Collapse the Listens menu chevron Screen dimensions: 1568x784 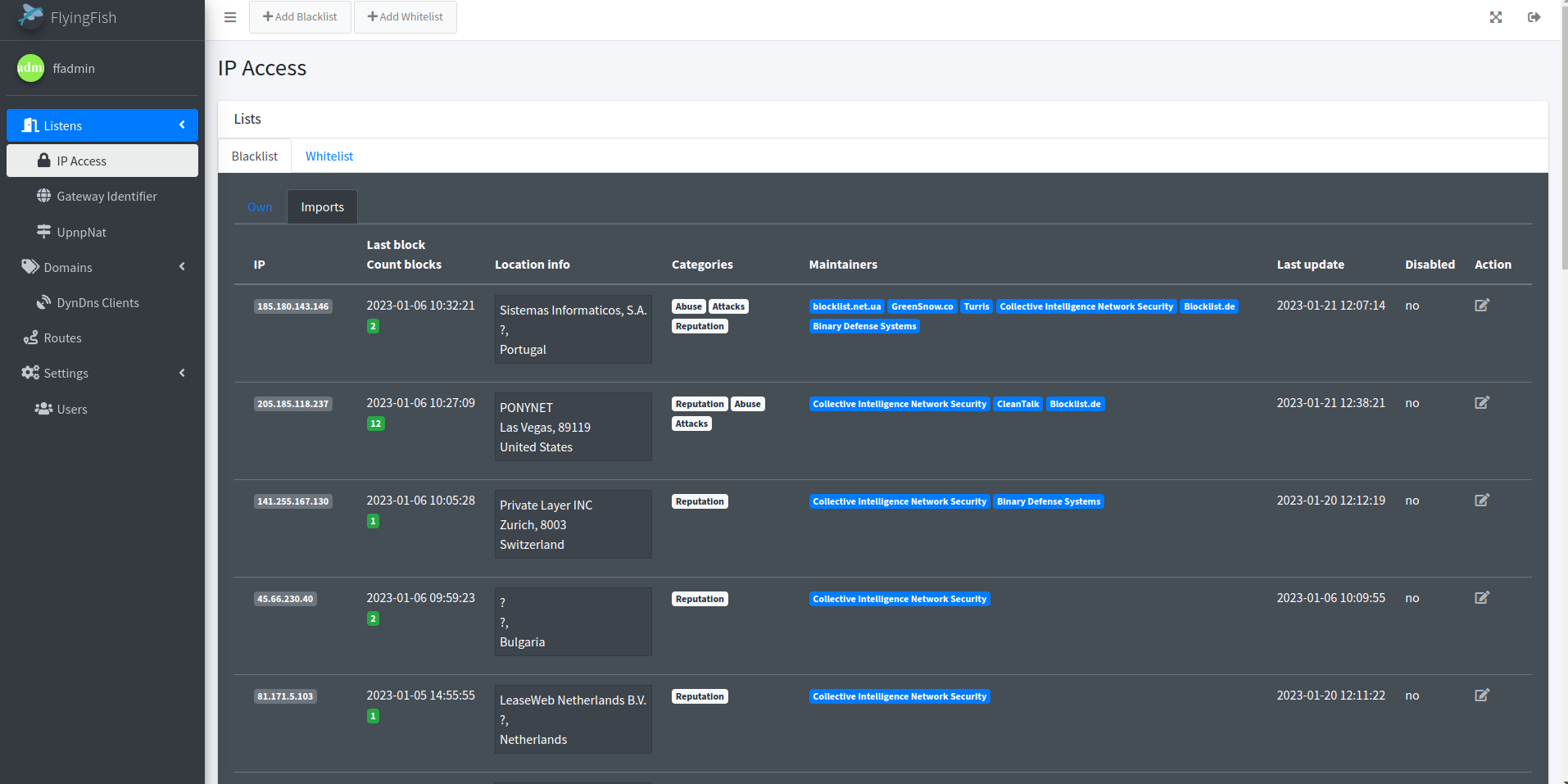pyautogui.click(x=182, y=125)
